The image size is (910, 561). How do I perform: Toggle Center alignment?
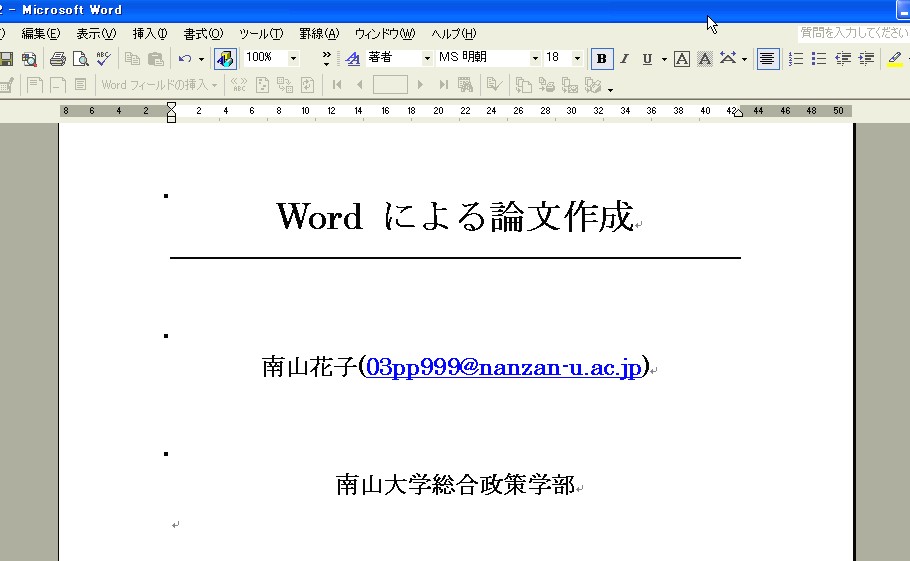[767, 59]
